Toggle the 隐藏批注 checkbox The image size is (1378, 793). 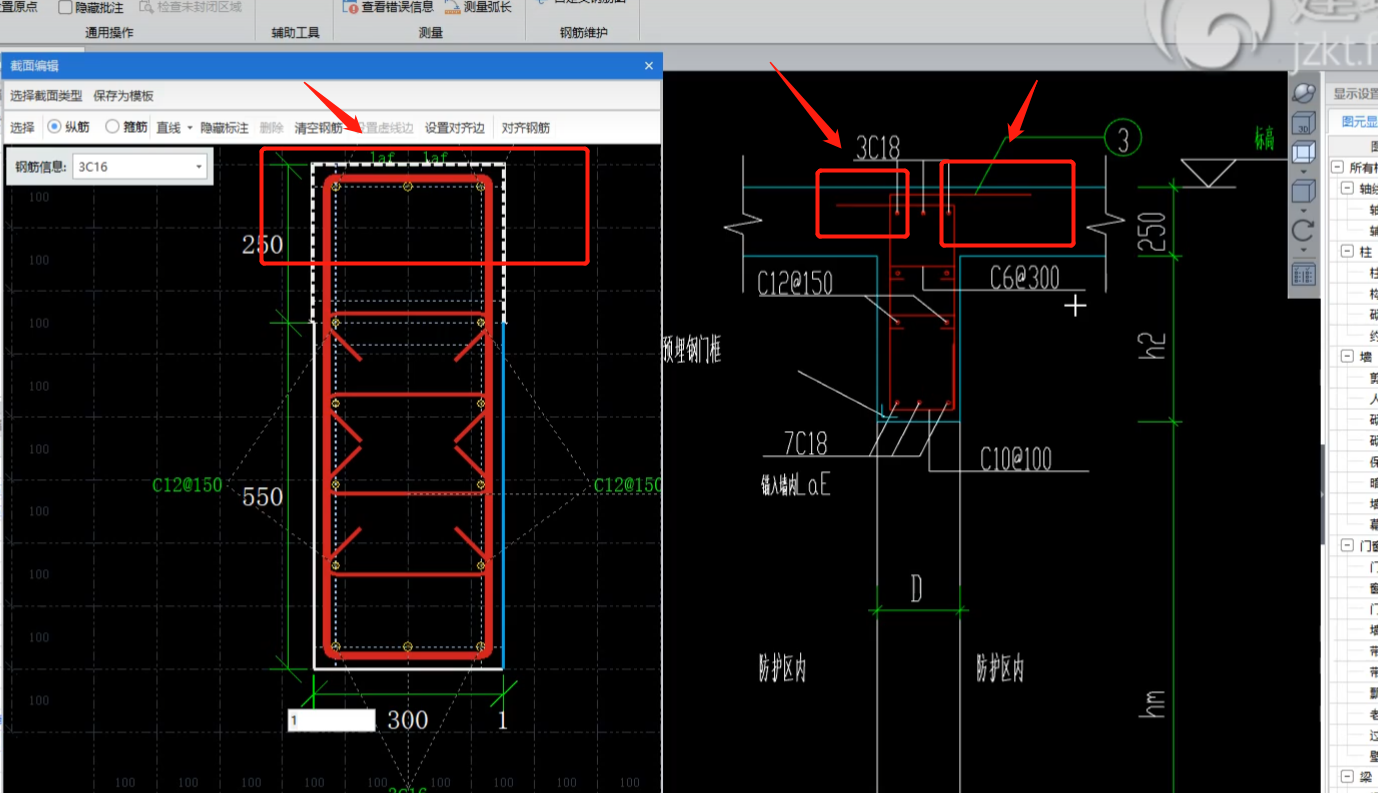click(65, 7)
